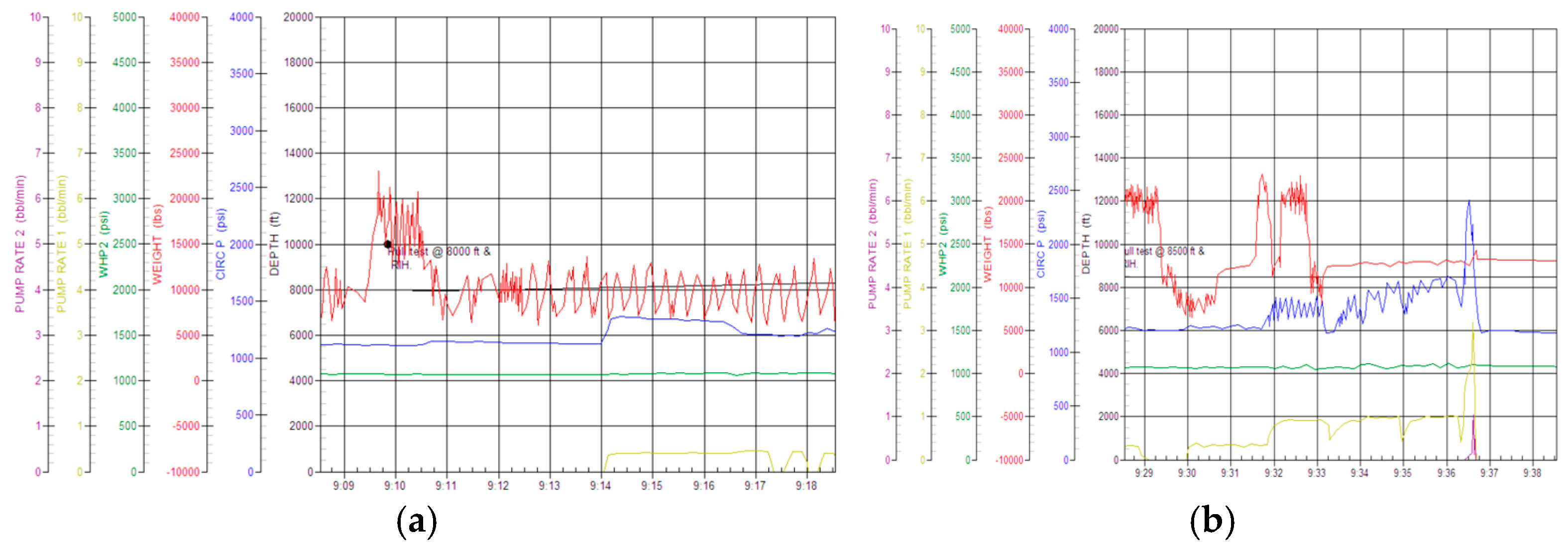Image resolution: width=1568 pixels, height=548 pixels.
Task: Click the (b) caption below the right chart
Action: point(1212,522)
